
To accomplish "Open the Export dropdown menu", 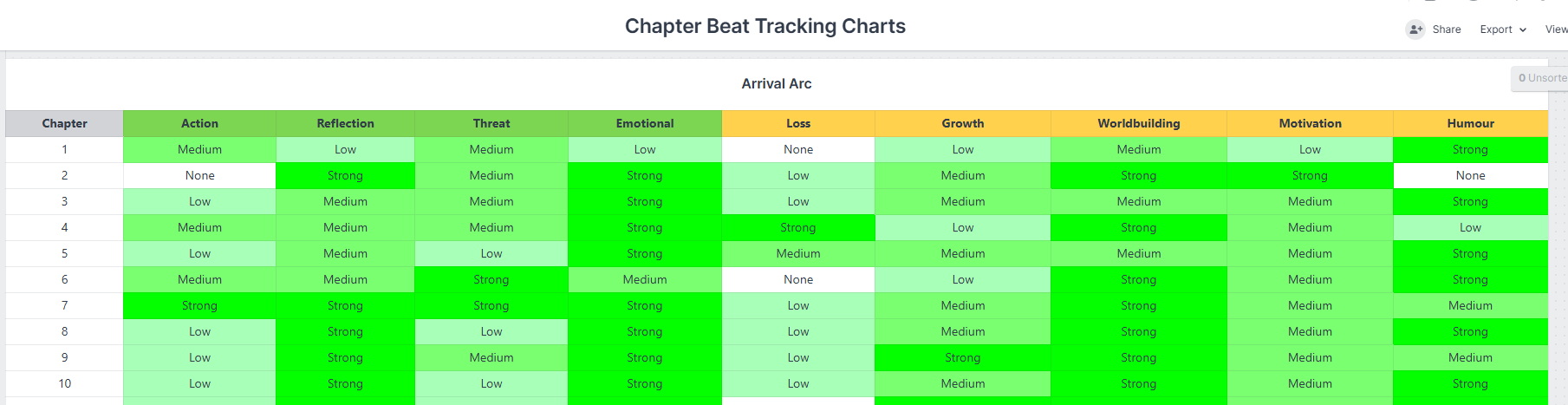I will [x=1503, y=29].
